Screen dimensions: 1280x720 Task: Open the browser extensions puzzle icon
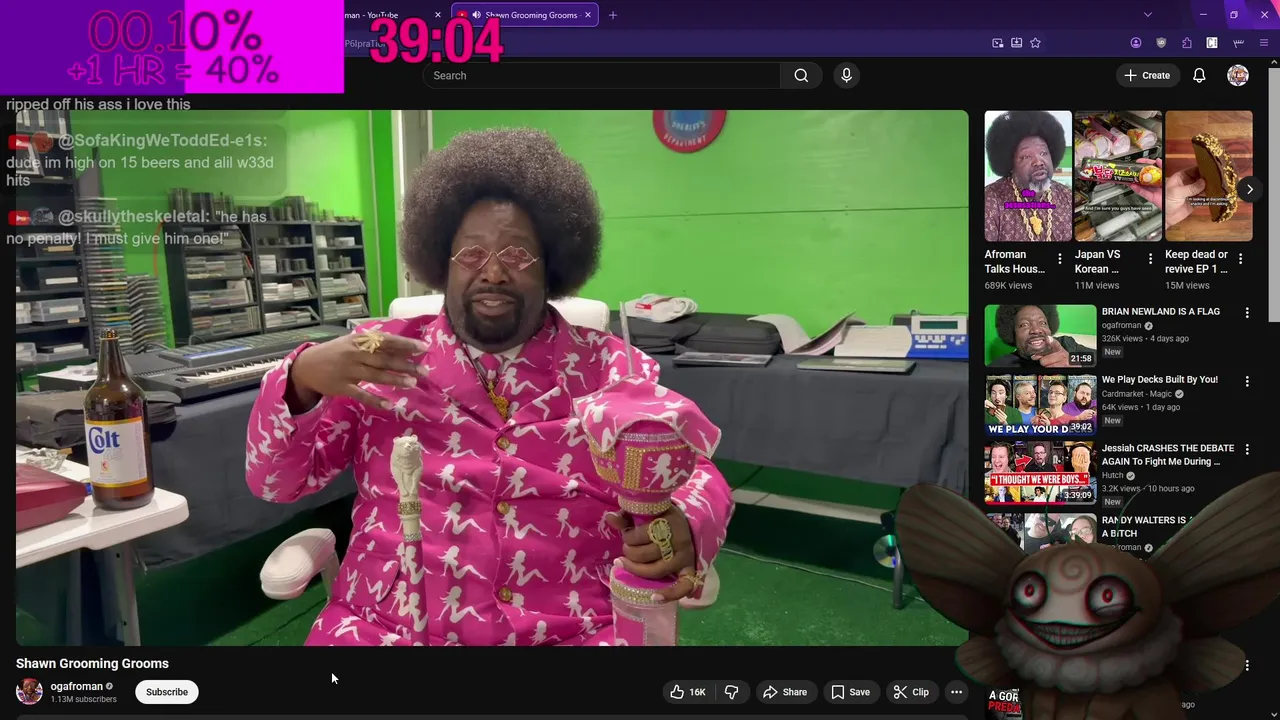click(1186, 43)
